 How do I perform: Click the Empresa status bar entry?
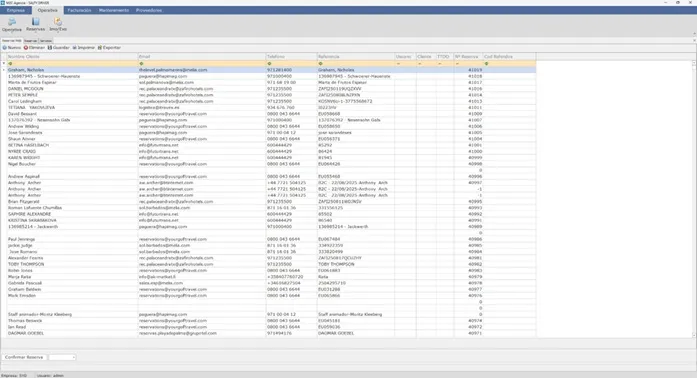point(14,375)
